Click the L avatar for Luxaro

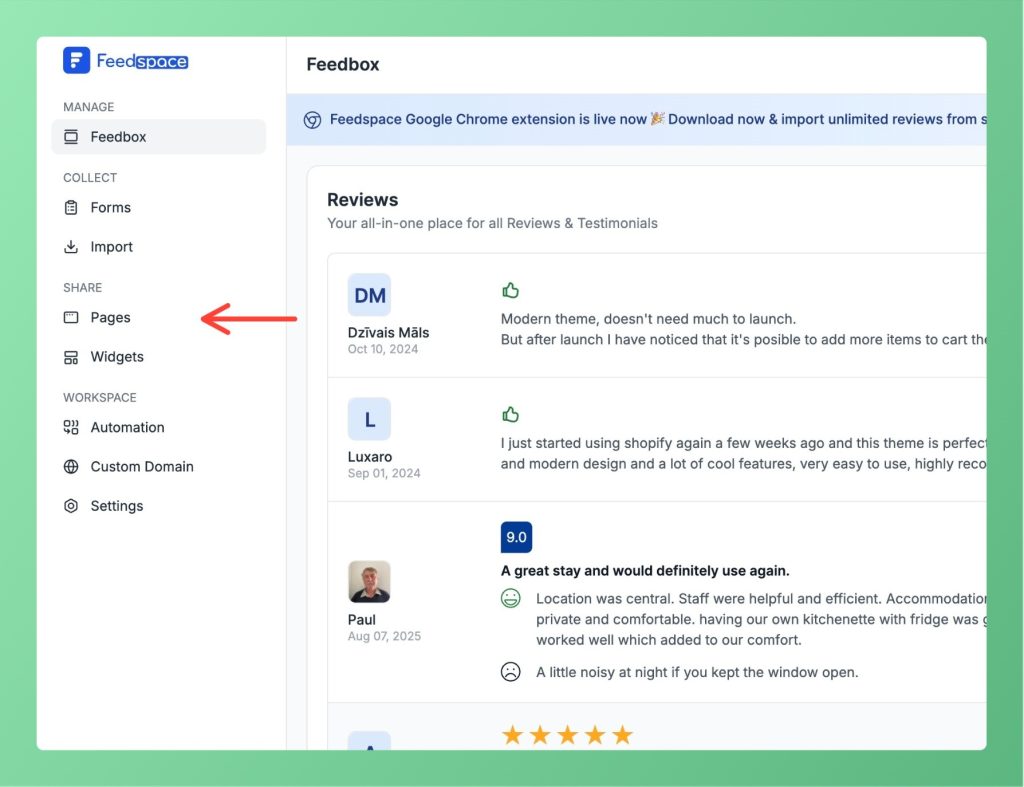369,419
